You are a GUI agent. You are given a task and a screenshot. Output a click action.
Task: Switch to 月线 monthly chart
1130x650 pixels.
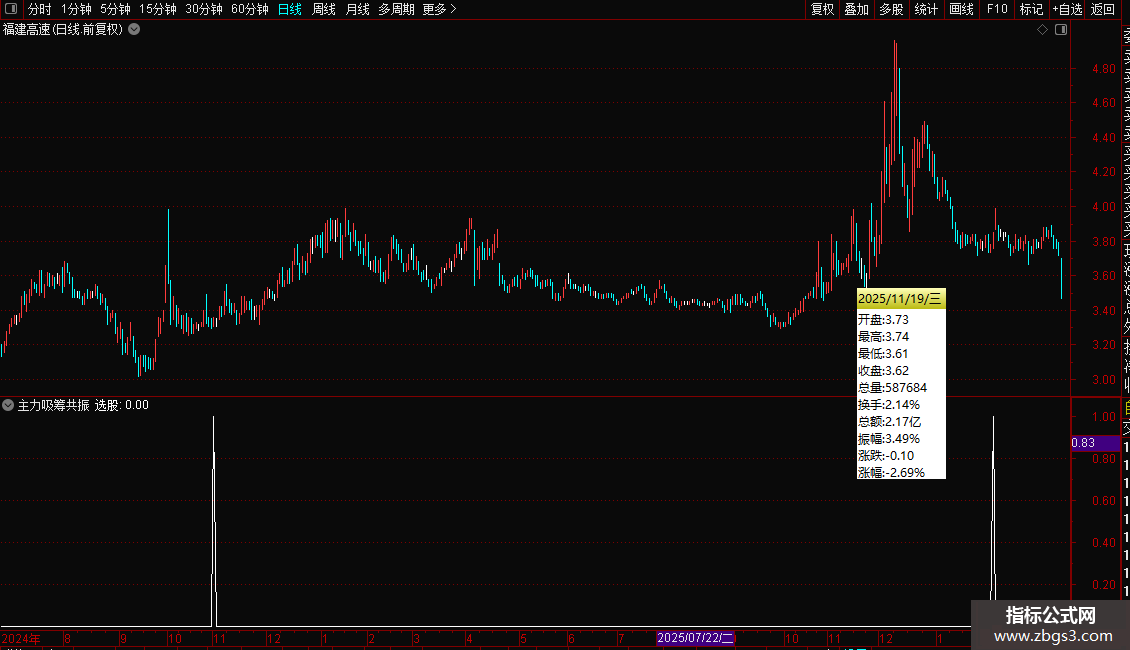(x=357, y=9)
